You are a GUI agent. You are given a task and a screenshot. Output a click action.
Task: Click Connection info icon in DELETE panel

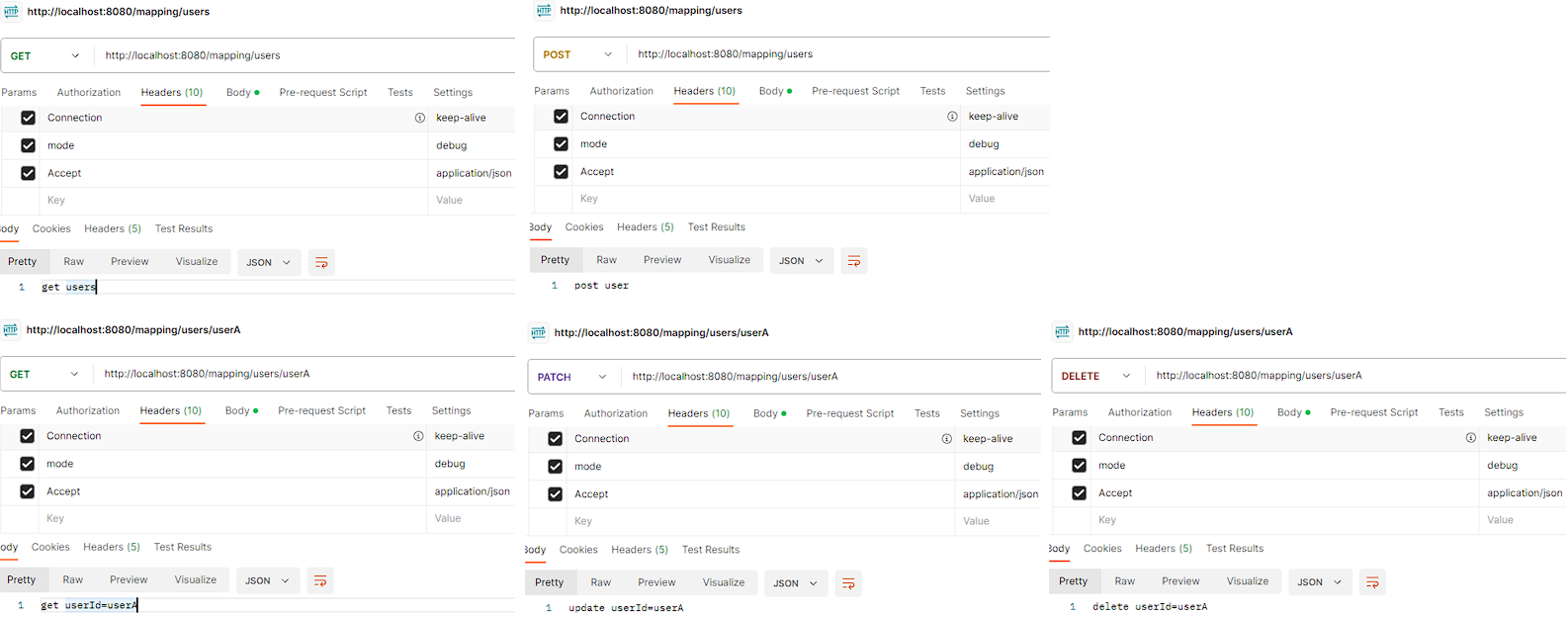[1470, 438]
